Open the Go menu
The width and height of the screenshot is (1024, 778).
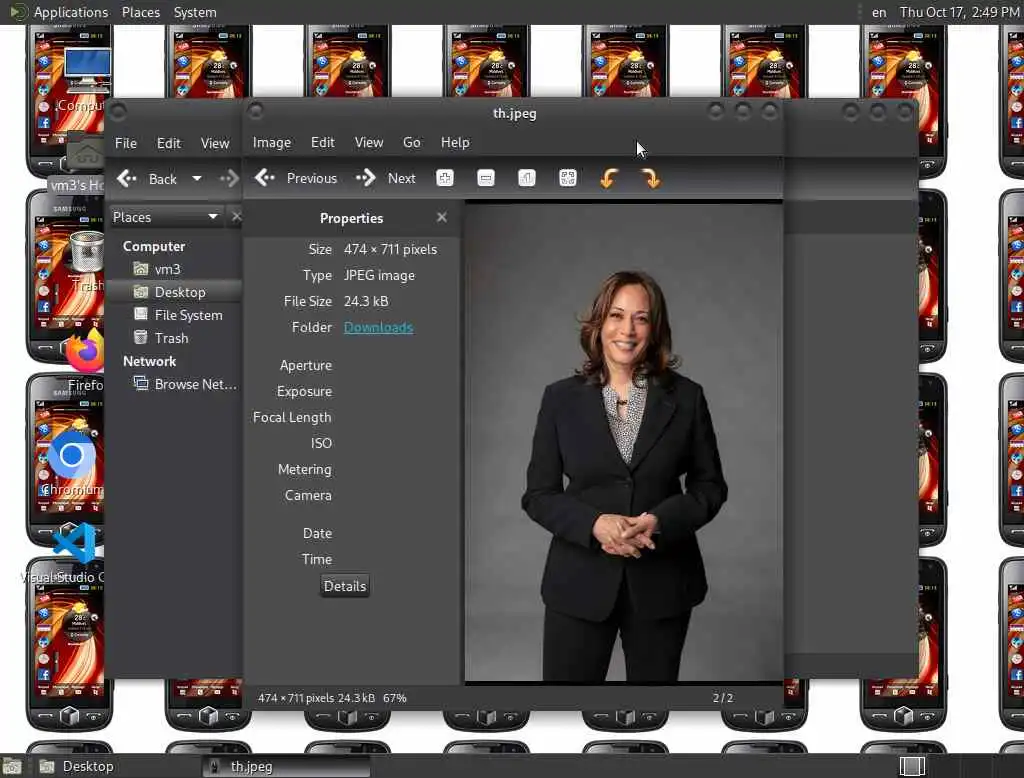(x=411, y=142)
